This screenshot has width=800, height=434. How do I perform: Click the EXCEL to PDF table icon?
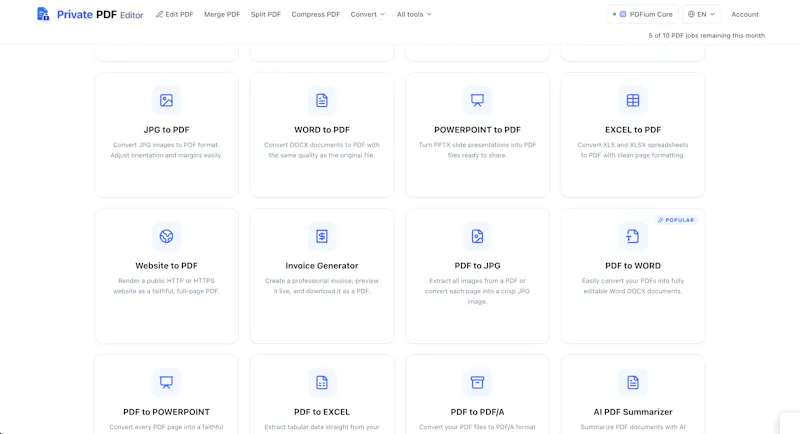(x=633, y=100)
